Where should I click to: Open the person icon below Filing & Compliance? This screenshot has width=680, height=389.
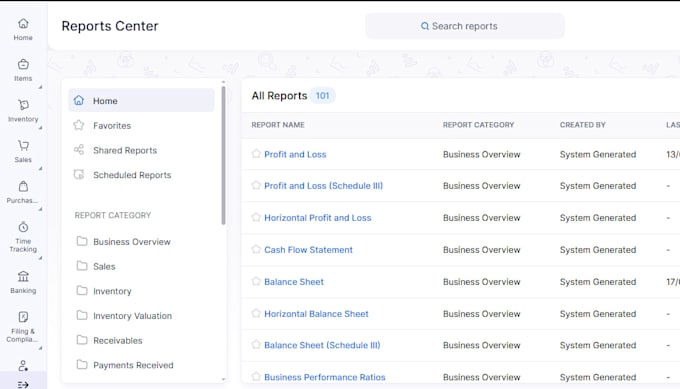pos(23,366)
